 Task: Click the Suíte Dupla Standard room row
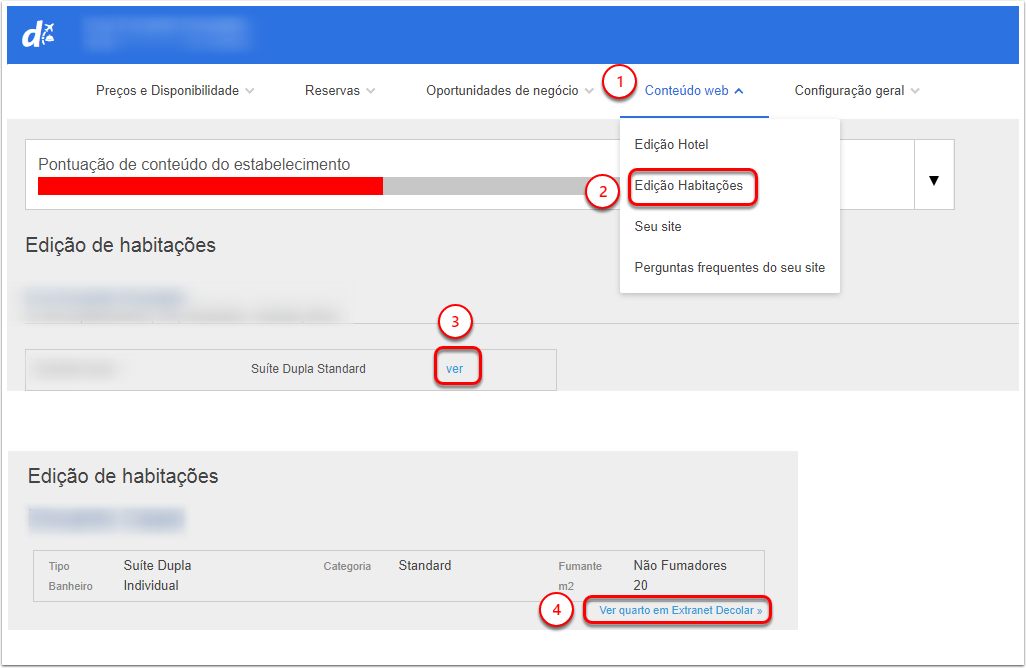coord(308,369)
